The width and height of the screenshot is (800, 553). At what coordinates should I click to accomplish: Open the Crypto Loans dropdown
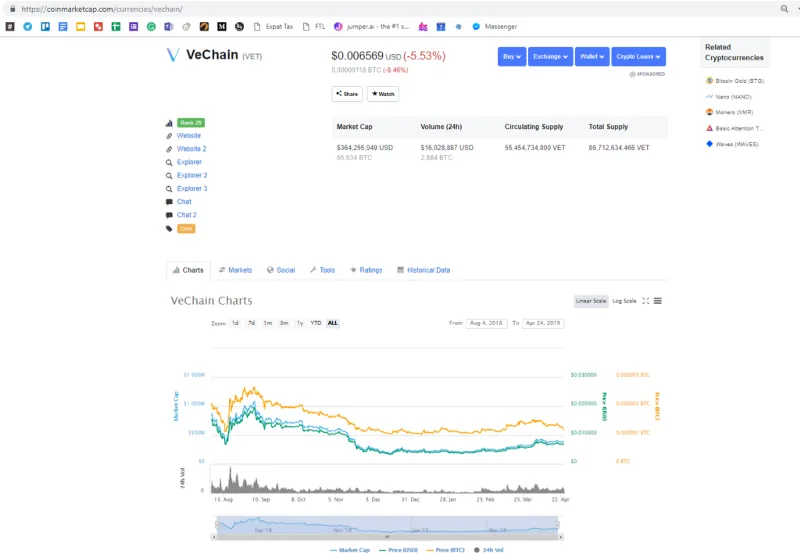point(638,57)
